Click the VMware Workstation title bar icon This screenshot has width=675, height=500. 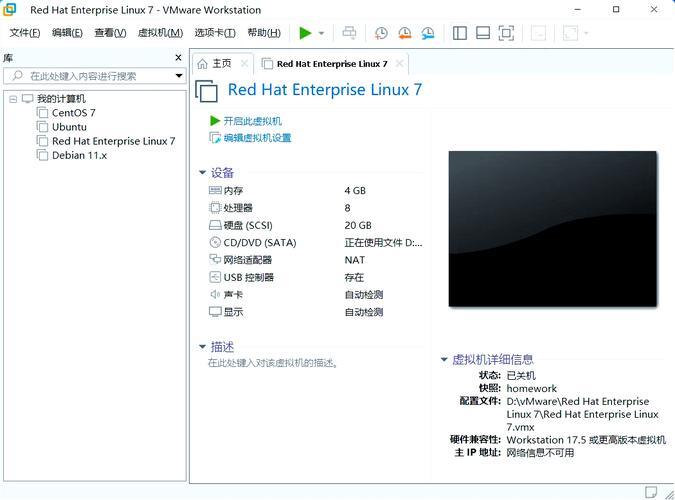10,9
